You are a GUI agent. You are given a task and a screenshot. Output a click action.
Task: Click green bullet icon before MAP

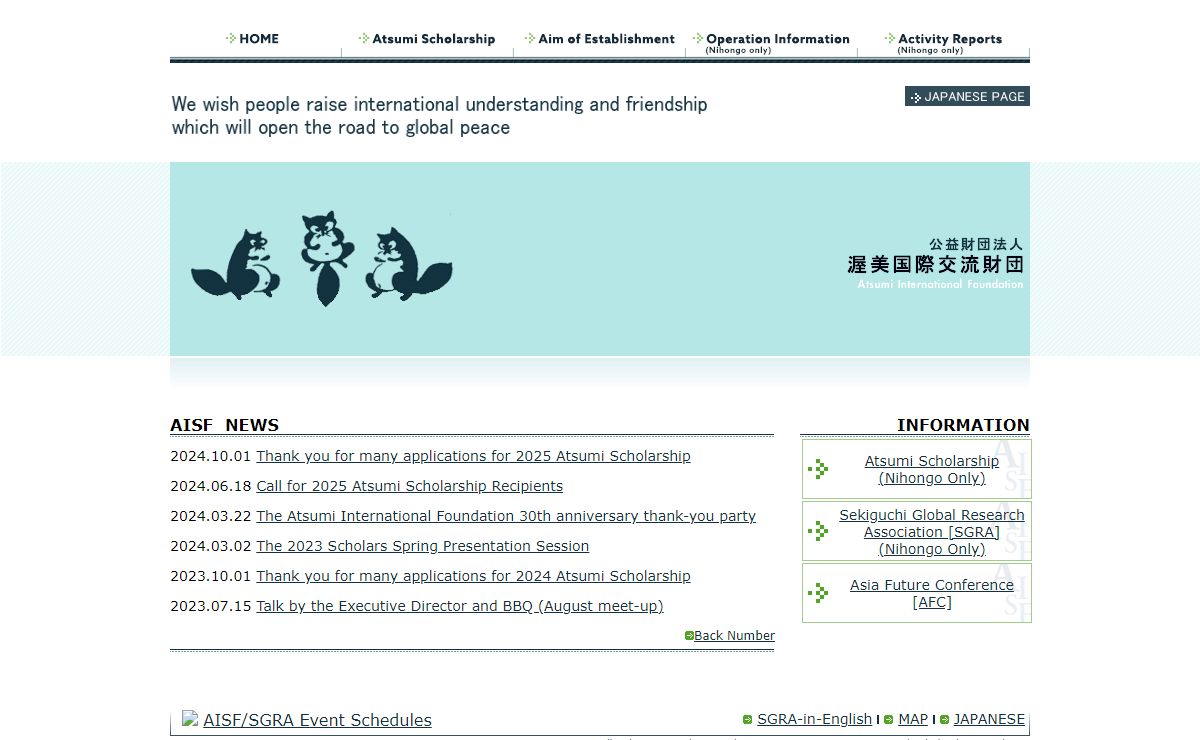pos(889,720)
